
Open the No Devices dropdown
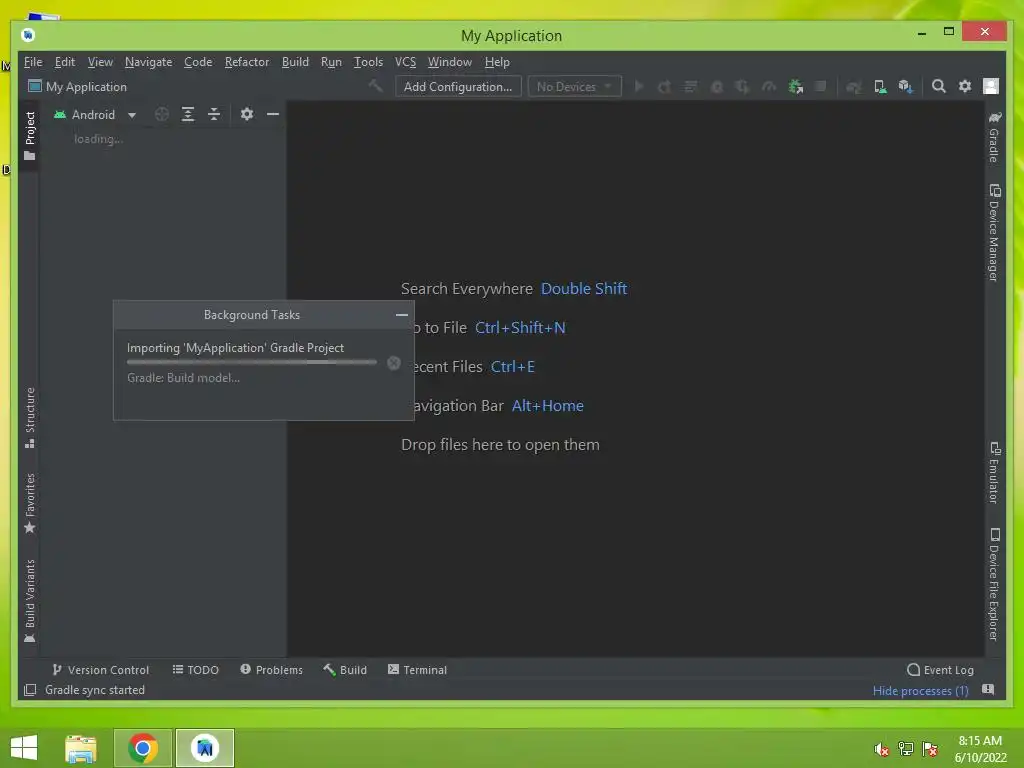click(x=574, y=86)
